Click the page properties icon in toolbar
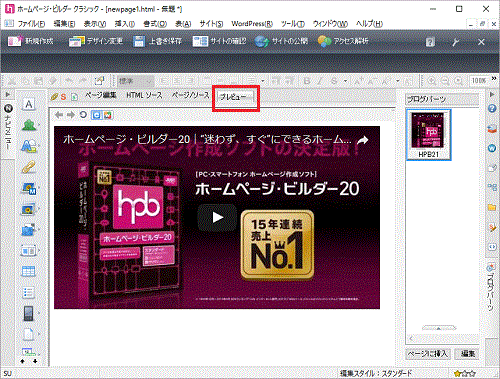 click(x=99, y=81)
